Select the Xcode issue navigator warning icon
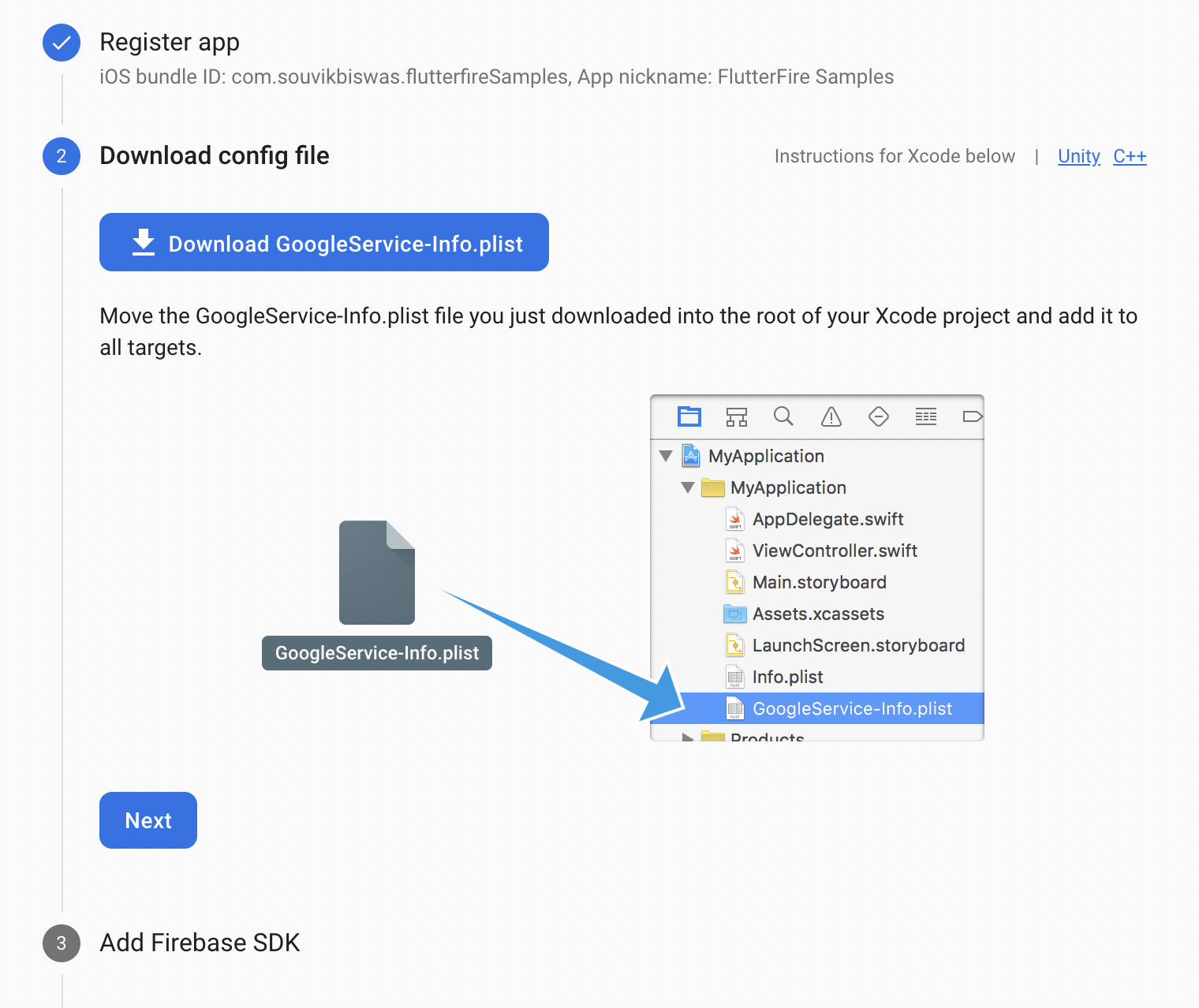Screen dimensions: 1199x1008 [x=831, y=416]
